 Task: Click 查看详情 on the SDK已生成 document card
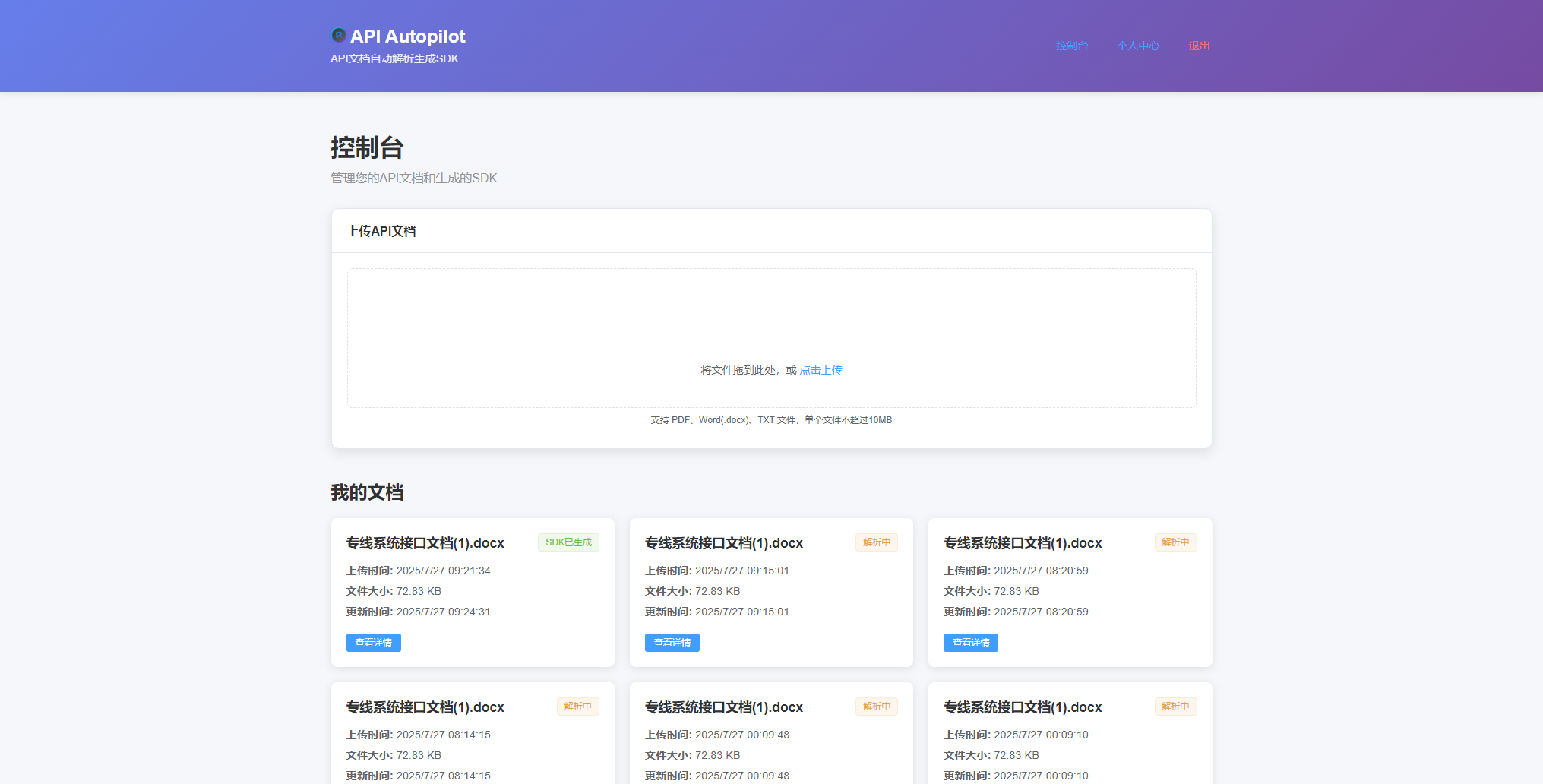(x=373, y=643)
